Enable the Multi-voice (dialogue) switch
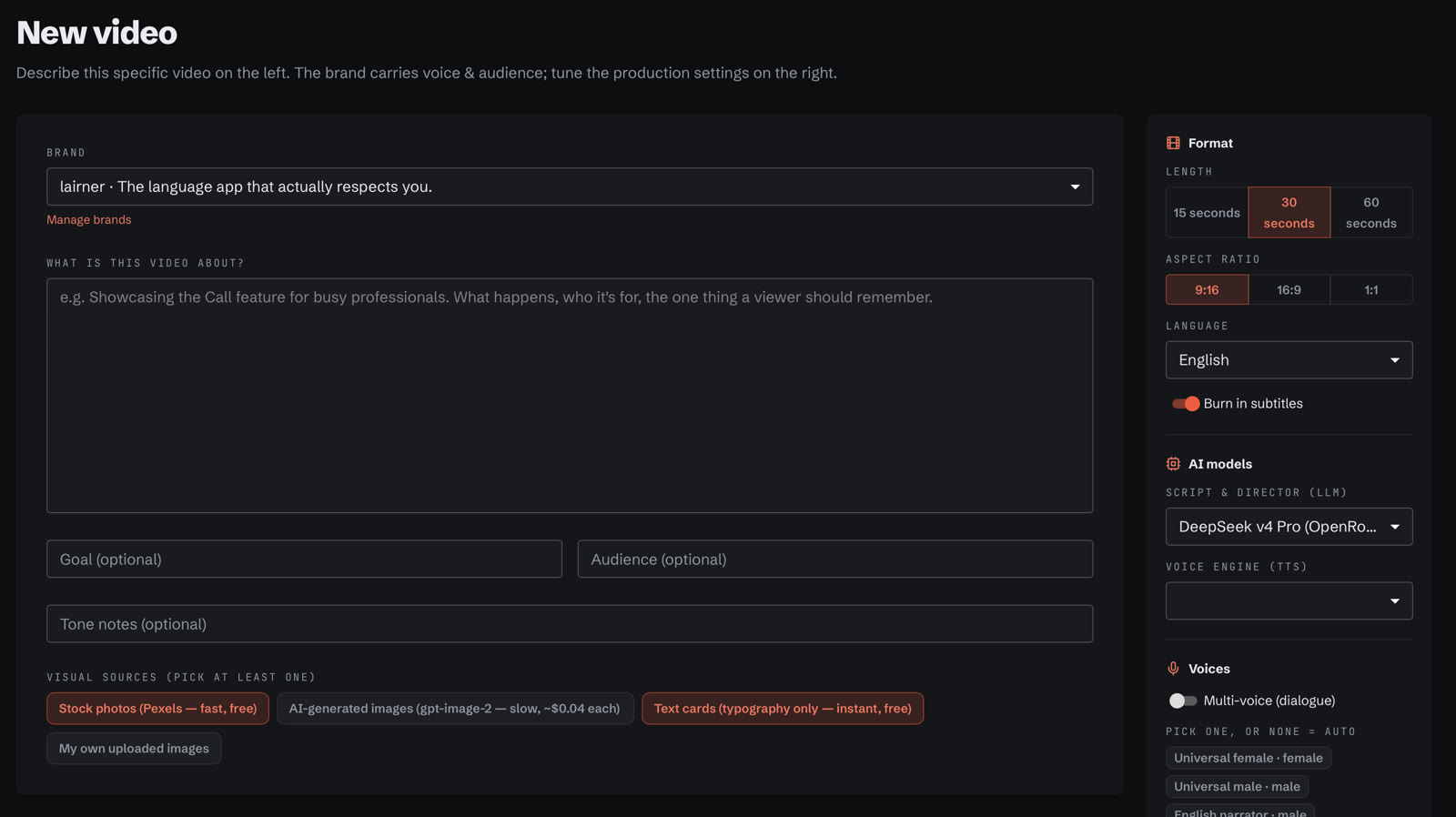The width and height of the screenshot is (1456, 817). coord(1183,701)
